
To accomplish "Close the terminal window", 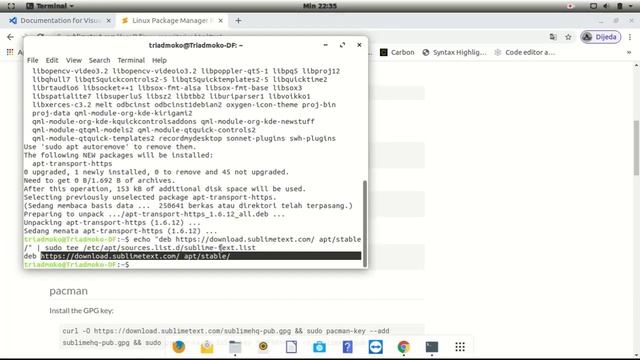I will pyautogui.click(x=359, y=45).
